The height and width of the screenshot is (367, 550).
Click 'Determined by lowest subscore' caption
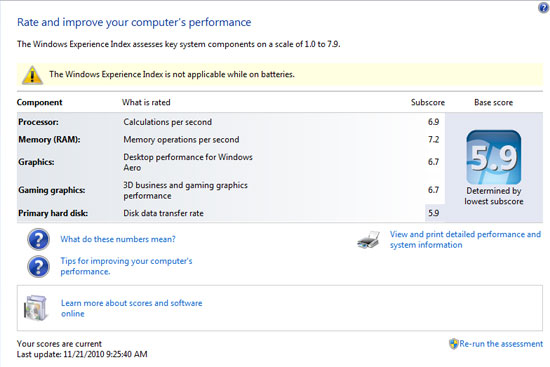click(x=494, y=196)
